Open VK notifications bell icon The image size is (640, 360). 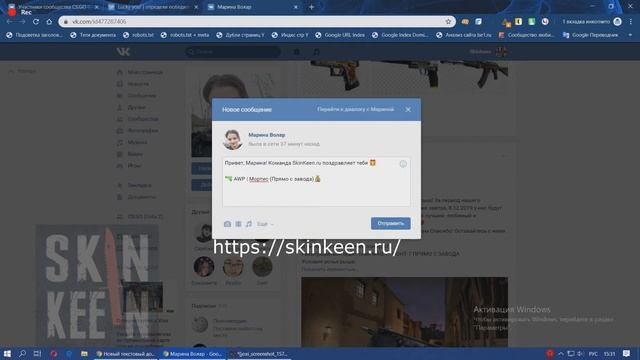[x=297, y=52]
